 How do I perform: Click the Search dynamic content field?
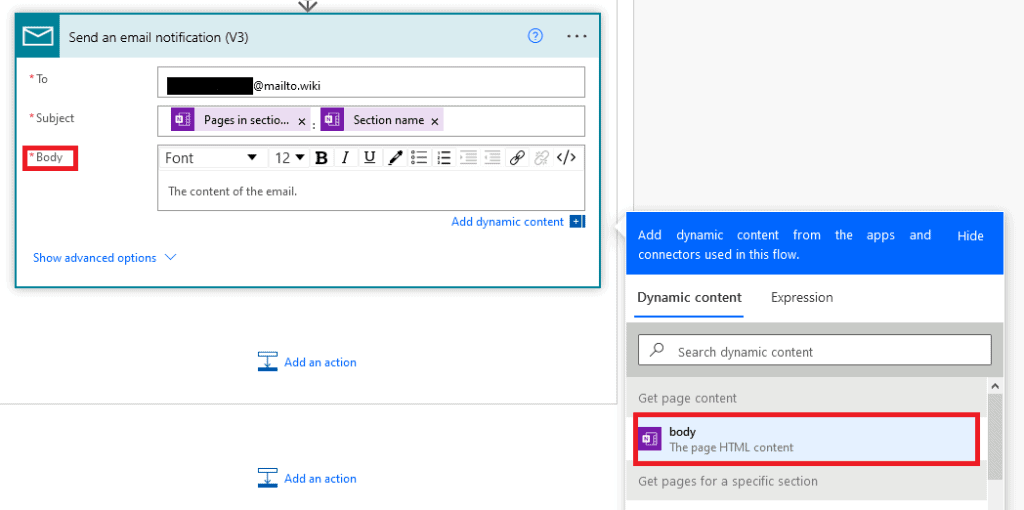tap(814, 350)
